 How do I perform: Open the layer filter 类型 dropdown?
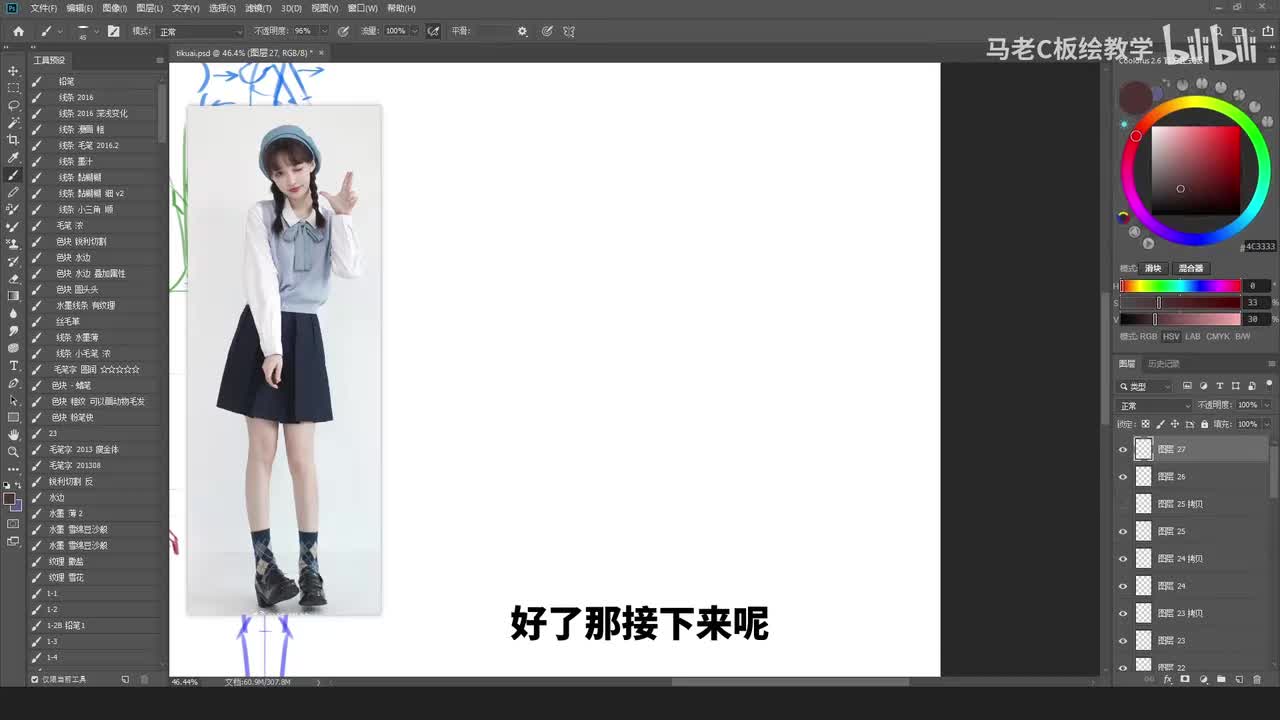point(1146,386)
